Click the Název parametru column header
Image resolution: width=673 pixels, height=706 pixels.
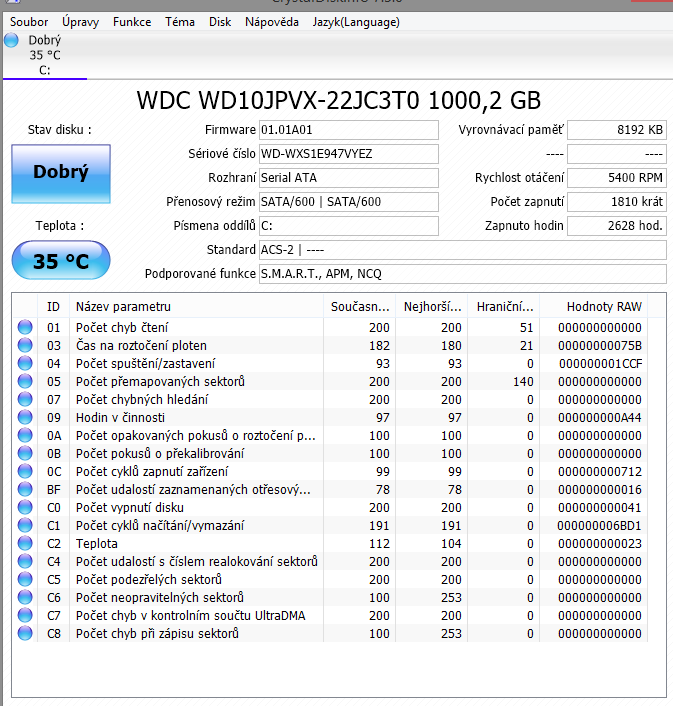pos(196,307)
